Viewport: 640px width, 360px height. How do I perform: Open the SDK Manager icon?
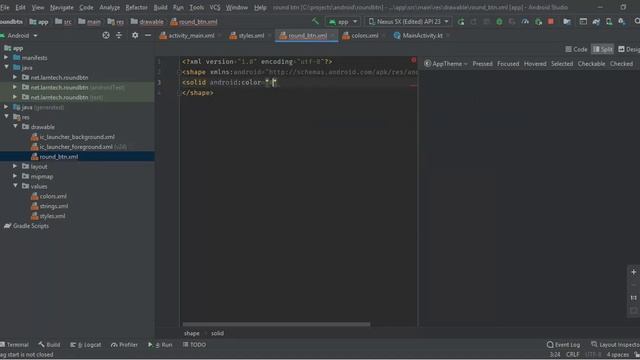tap(622, 22)
